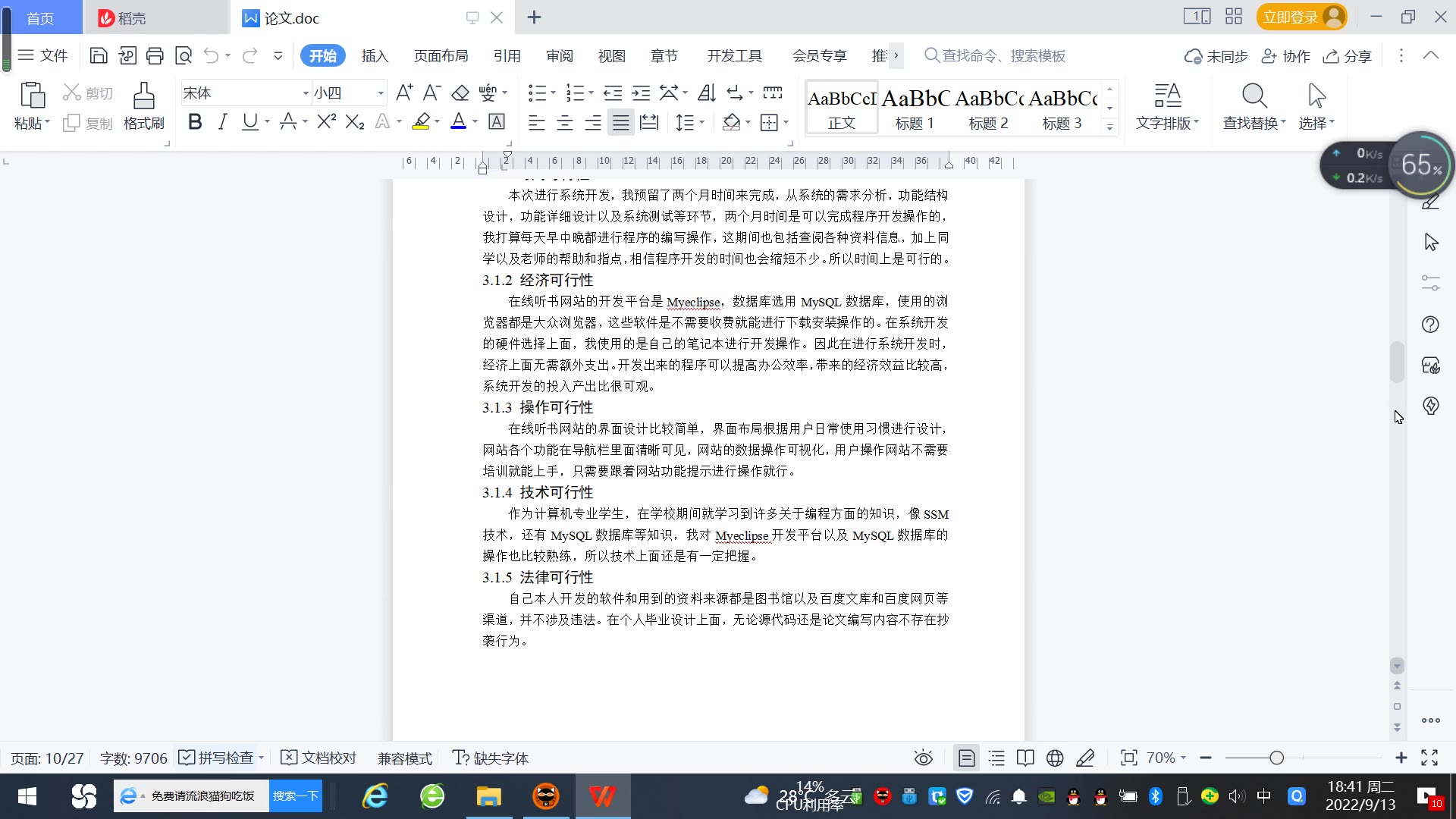Click the superscript X² icon
This screenshot has width=1456, height=819.
point(326,122)
